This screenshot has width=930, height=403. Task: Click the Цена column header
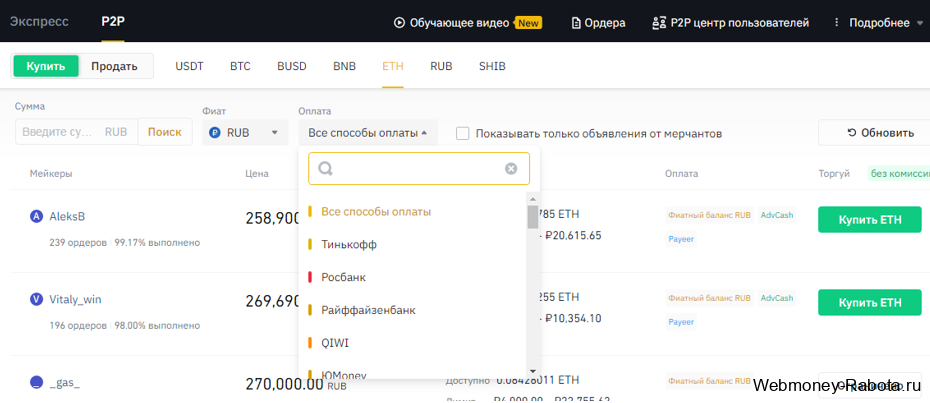(x=257, y=173)
